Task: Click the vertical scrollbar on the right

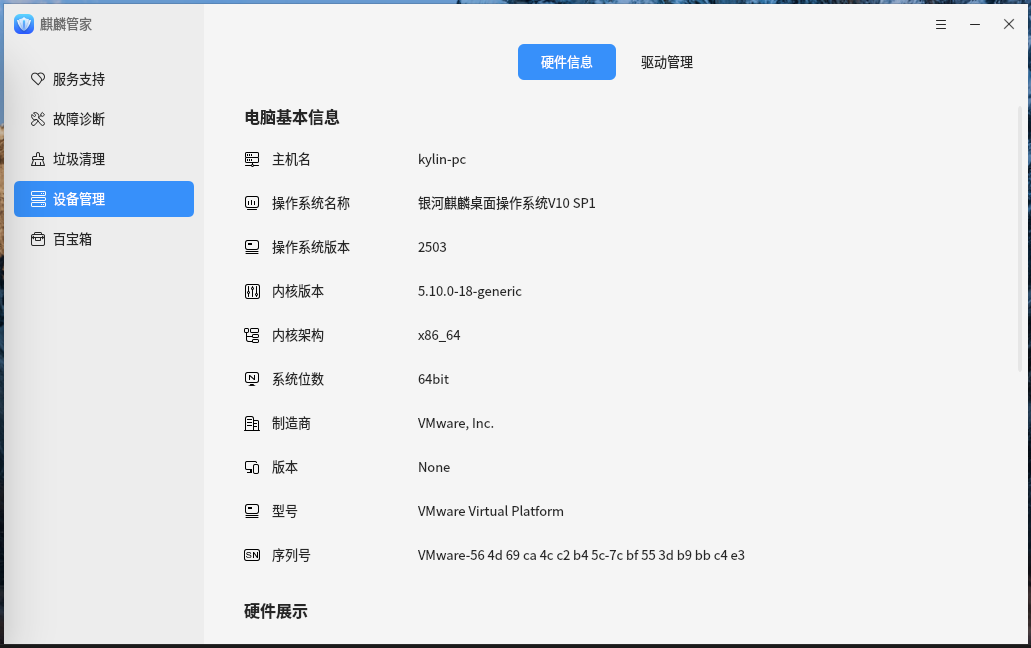Action: pyautogui.click(x=1020, y=240)
